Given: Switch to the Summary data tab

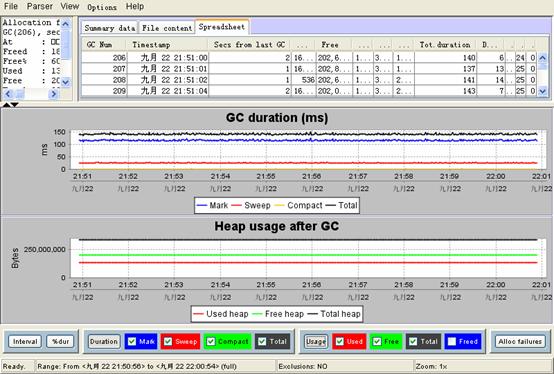Looking at the screenshot, I should click(x=110, y=28).
